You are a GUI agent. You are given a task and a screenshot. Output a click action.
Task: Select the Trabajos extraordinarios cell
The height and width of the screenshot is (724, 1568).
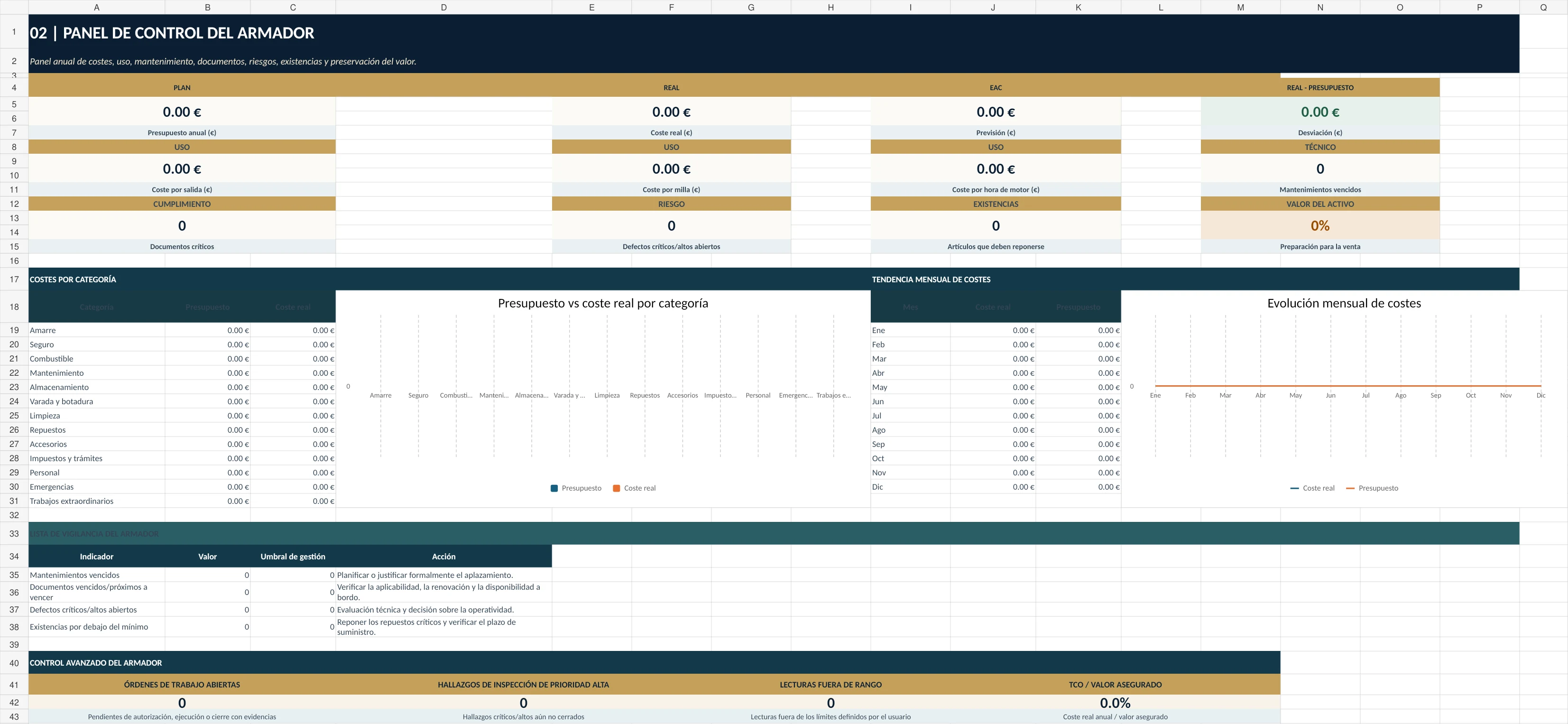point(96,501)
